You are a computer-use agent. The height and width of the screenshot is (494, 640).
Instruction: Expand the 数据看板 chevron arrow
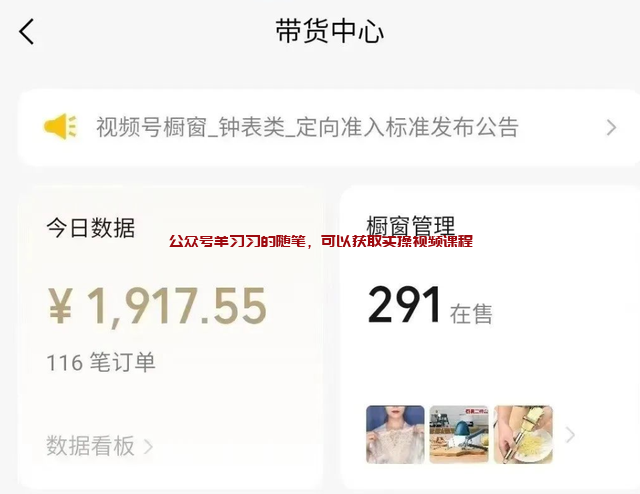148,446
